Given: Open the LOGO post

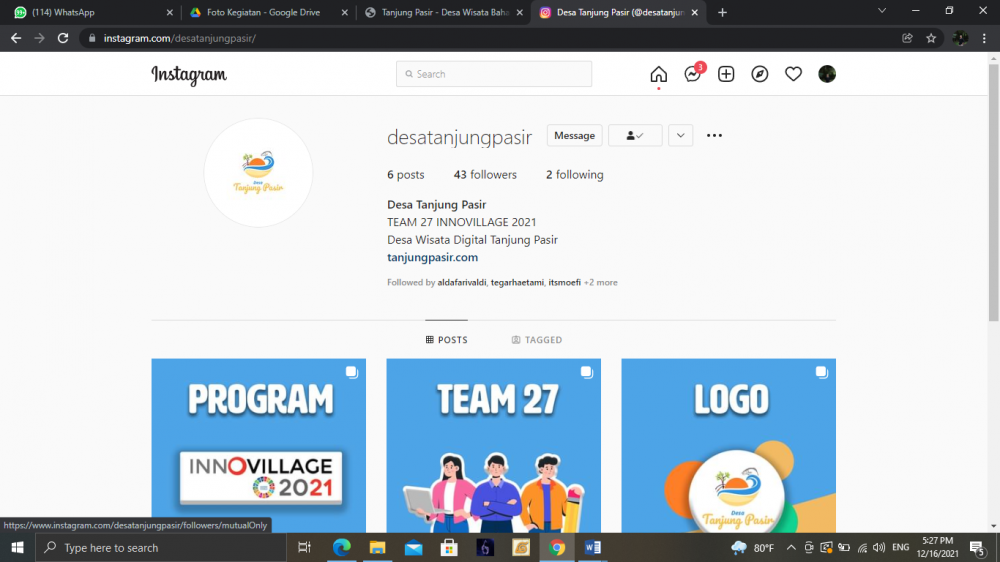Looking at the screenshot, I should 728,445.
